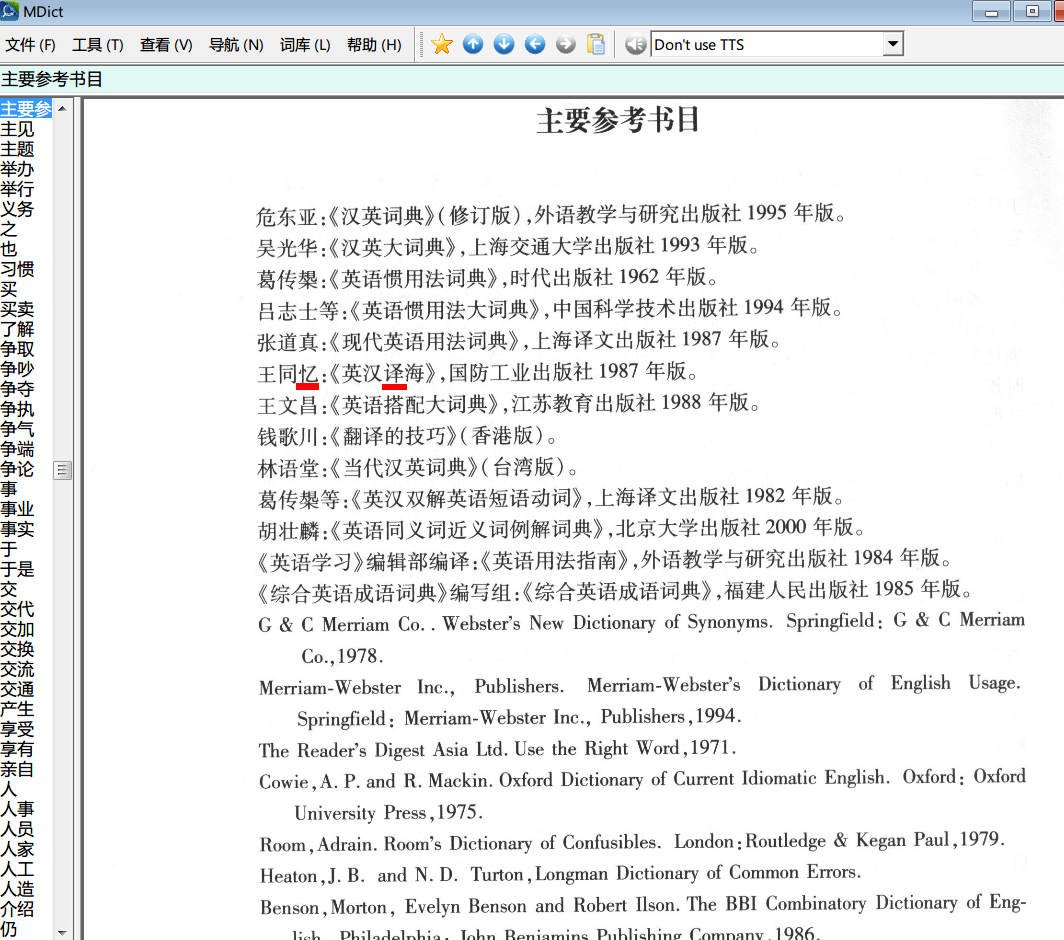Select 人 in the word list
The width and height of the screenshot is (1064, 940).
pyautogui.click(x=9, y=789)
